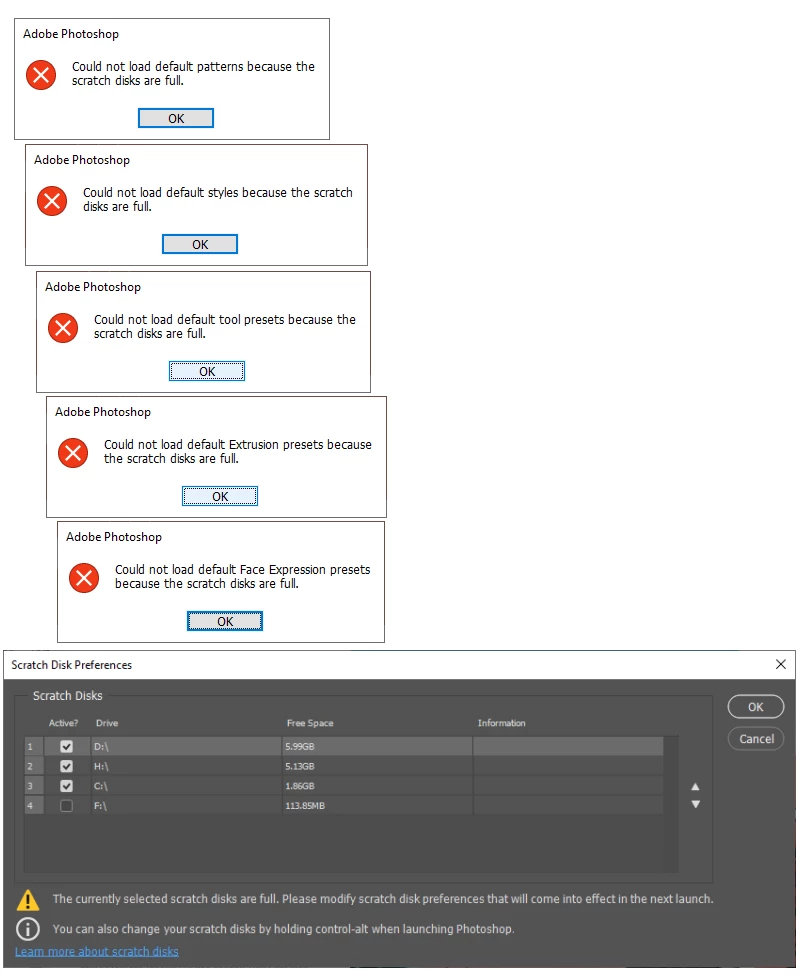Click OK on Extrusion presets error dialog
The image size is (800, 979).
click(x=220, y=496)
